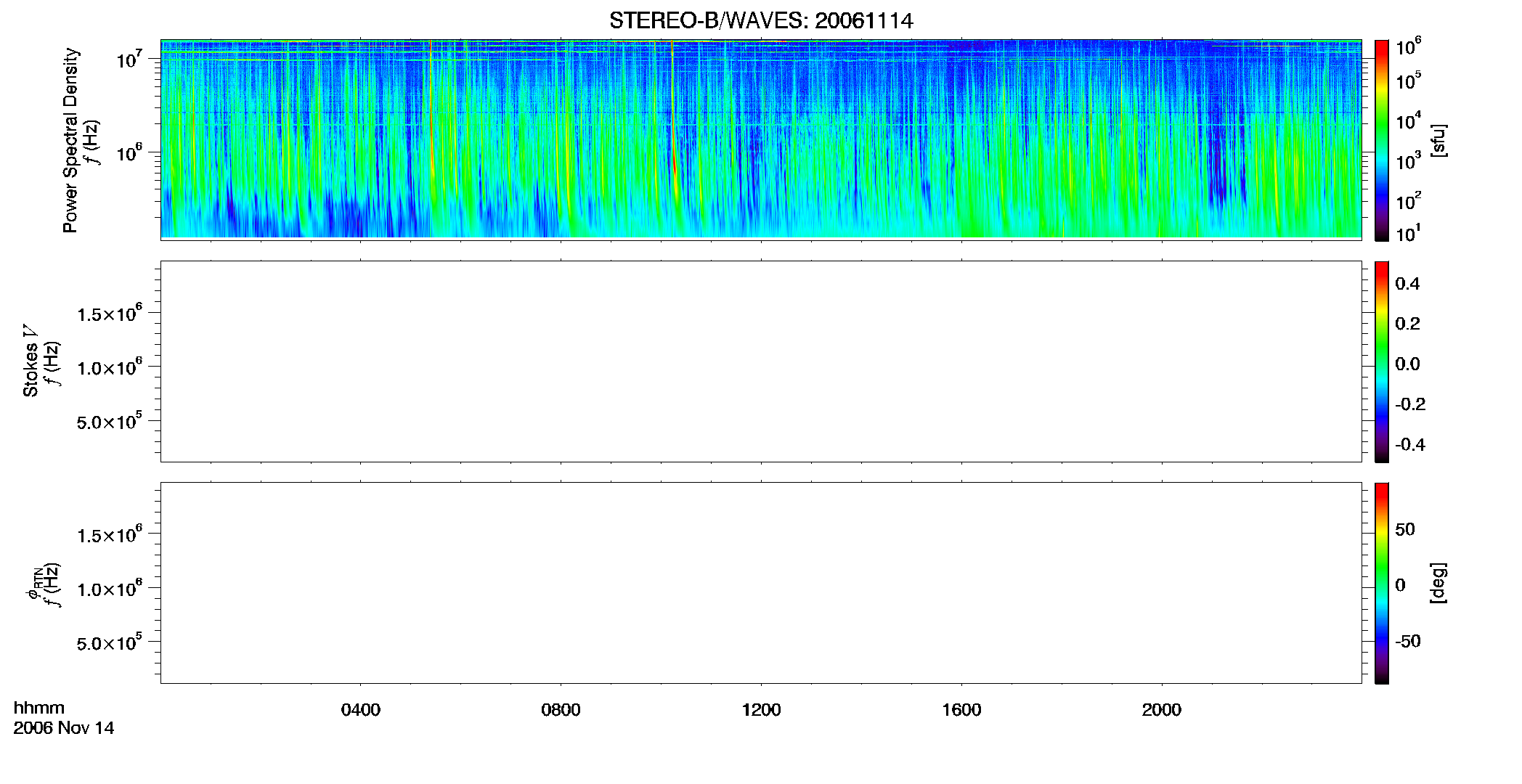The image size is (1522, 784).
Task: Click the Stokes V axis label
Action: 30,361
